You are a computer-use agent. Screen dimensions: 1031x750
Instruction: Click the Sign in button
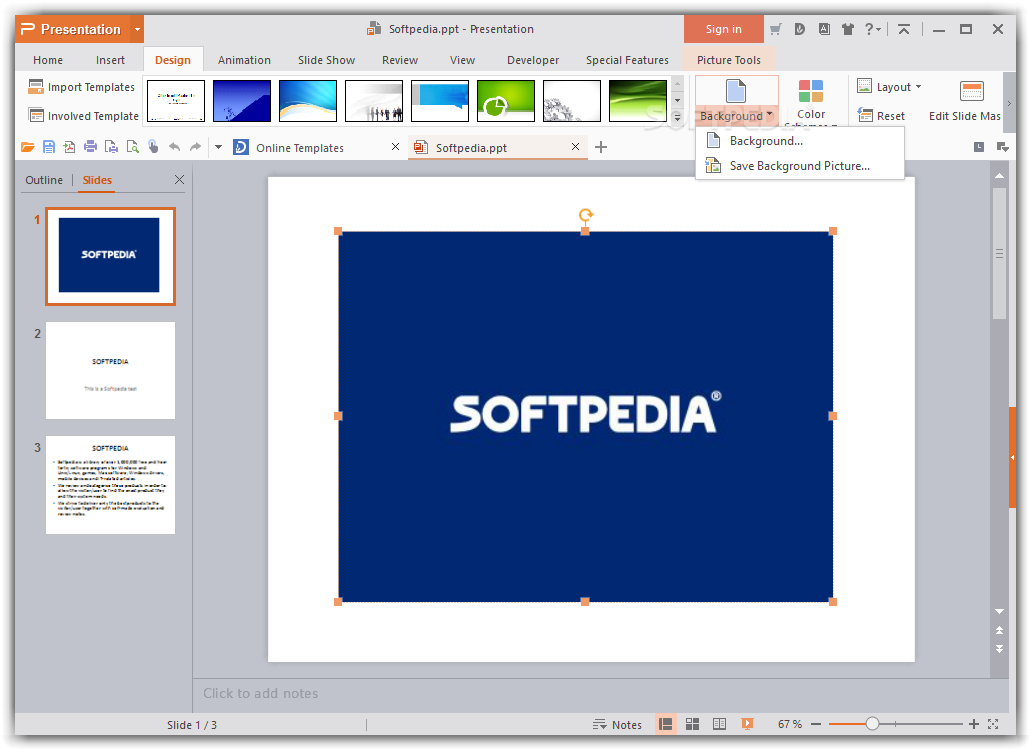click(723, 29)
